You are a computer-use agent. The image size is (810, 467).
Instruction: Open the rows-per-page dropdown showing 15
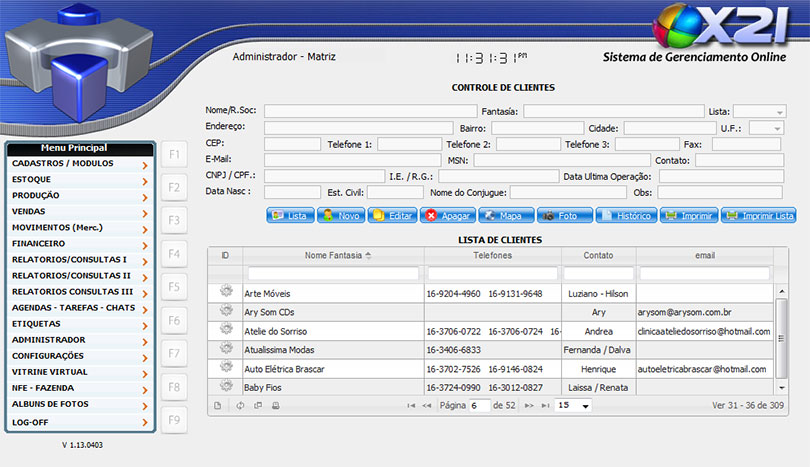[574, 406]
